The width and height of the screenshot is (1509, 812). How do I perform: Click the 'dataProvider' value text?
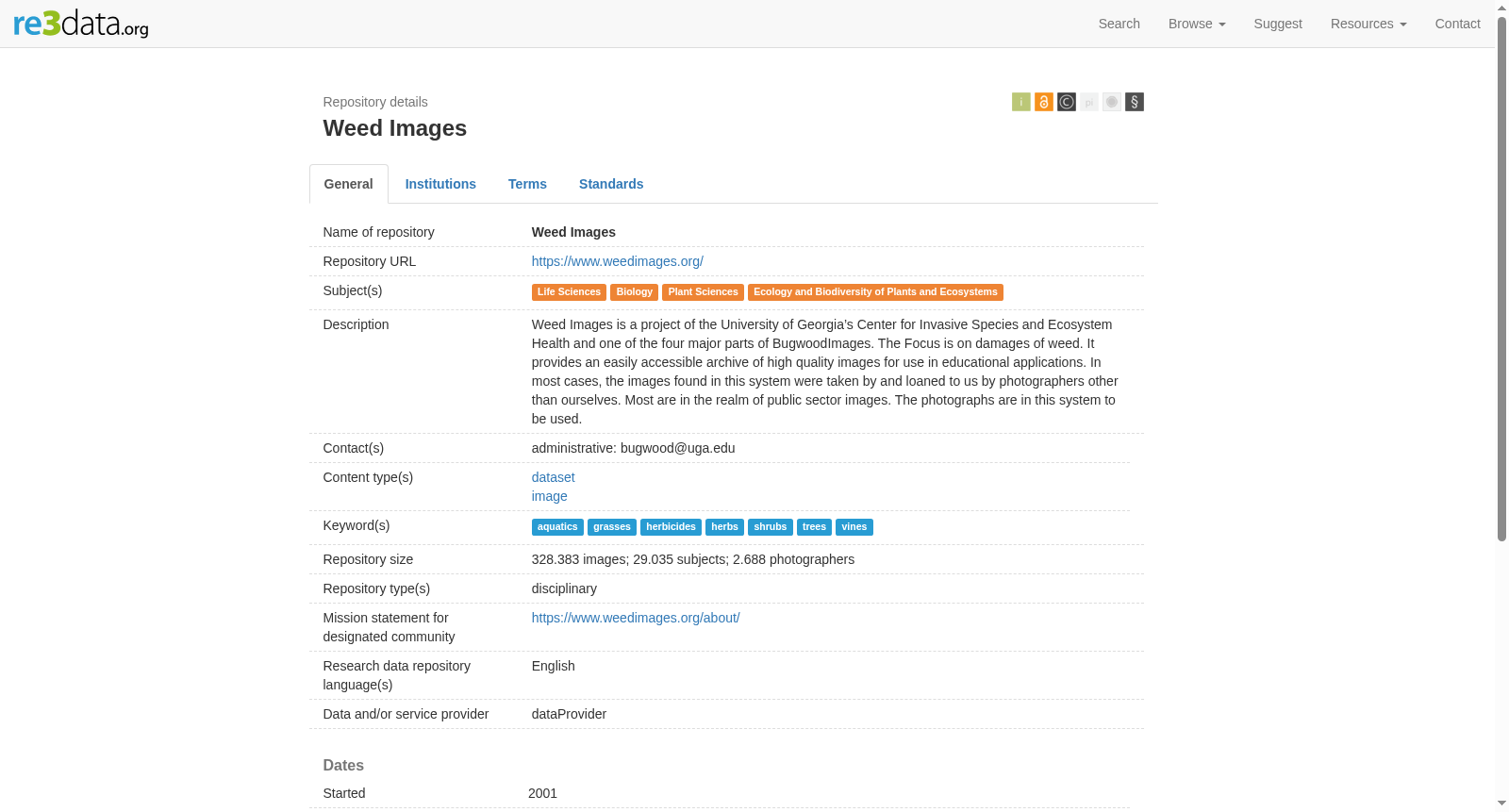coord(569,714)
